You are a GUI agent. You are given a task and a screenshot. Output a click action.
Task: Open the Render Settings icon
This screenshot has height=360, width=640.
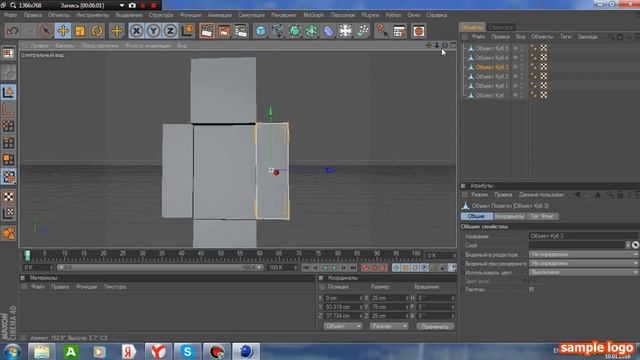click(x=241, y=31)
